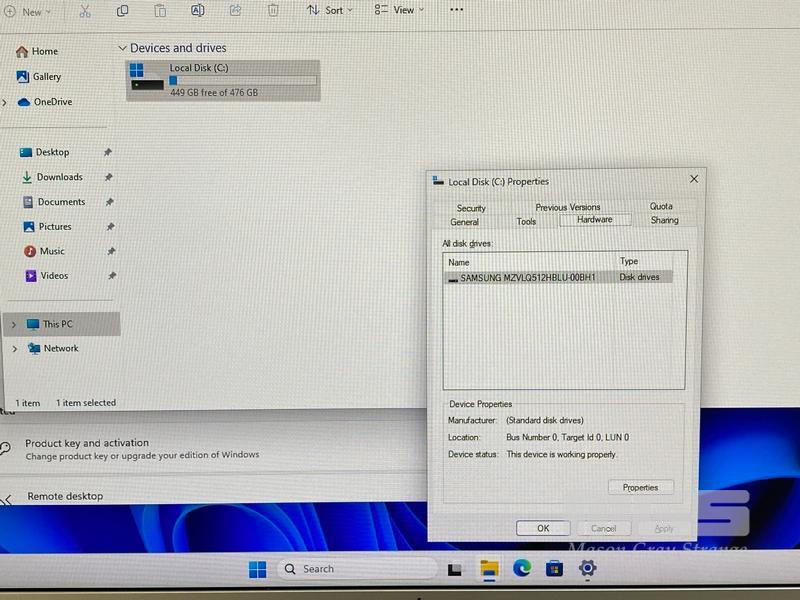
Task: Open Settings gear from the taskbar
Action: (x=587, y=567)
